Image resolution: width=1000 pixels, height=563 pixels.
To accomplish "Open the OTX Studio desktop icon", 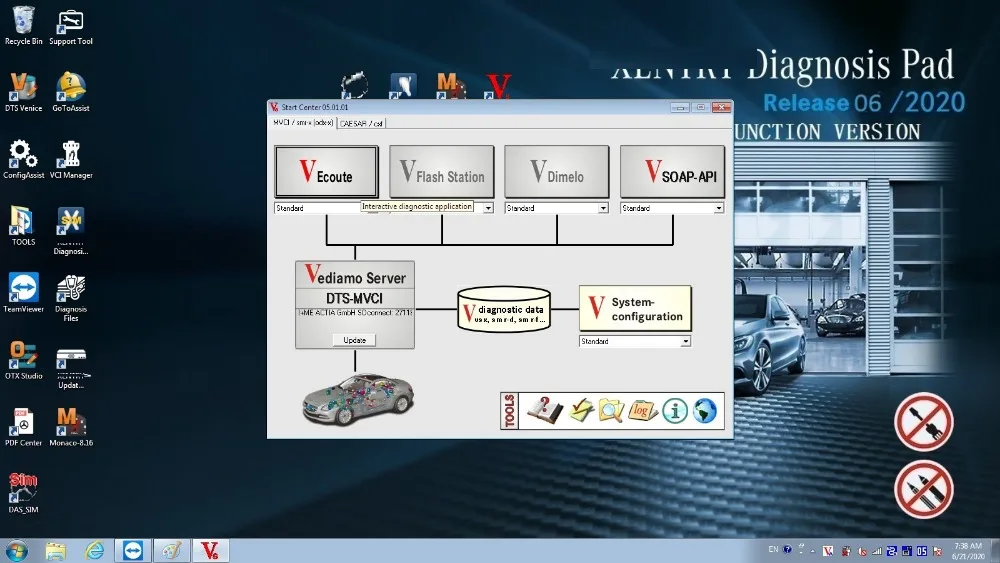I will click(x=24, y=360).
